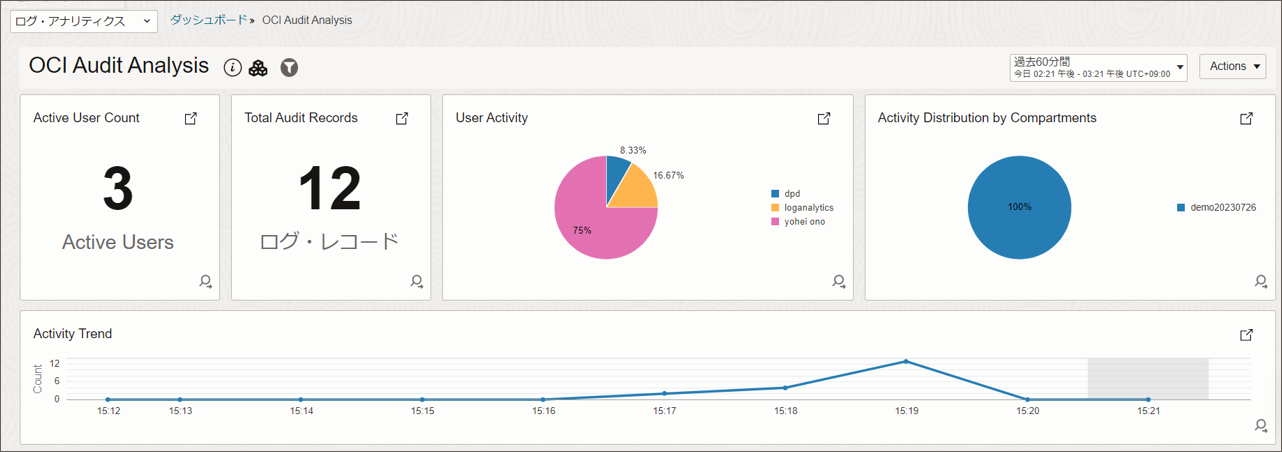The width and height of the screenshot is (1282, 452).
Task: Click the 15:19 peak data point
Action: click(x=906, y=361)
